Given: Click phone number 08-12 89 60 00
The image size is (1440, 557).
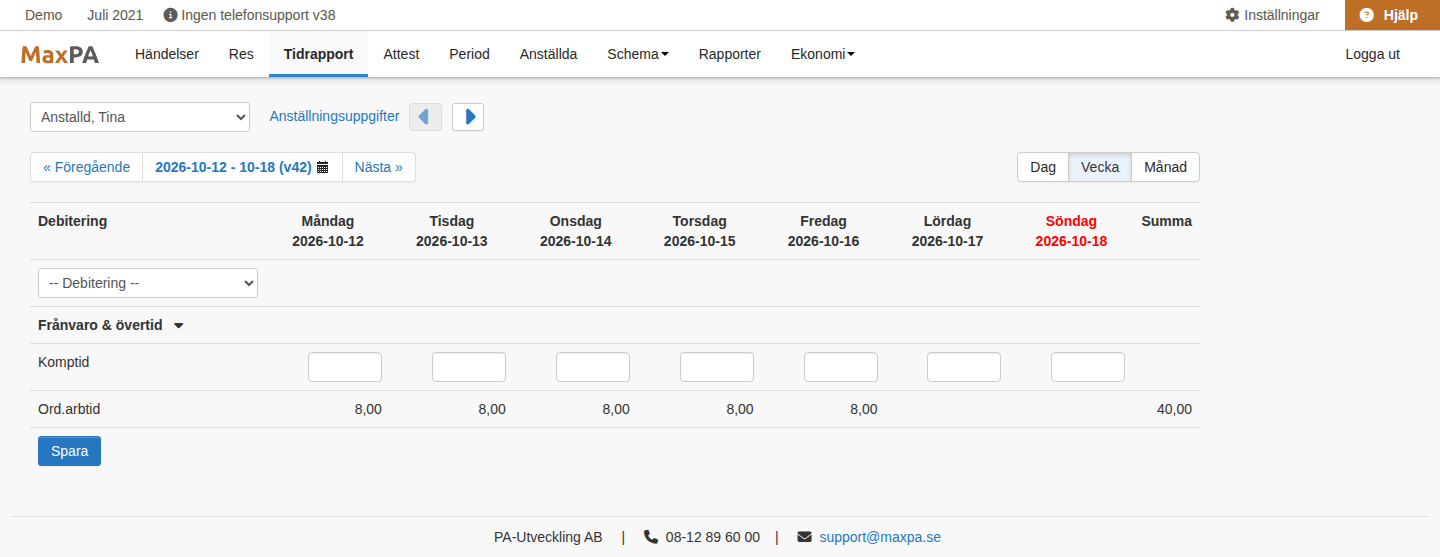Looking at the screenshot, I should [713, 537].
